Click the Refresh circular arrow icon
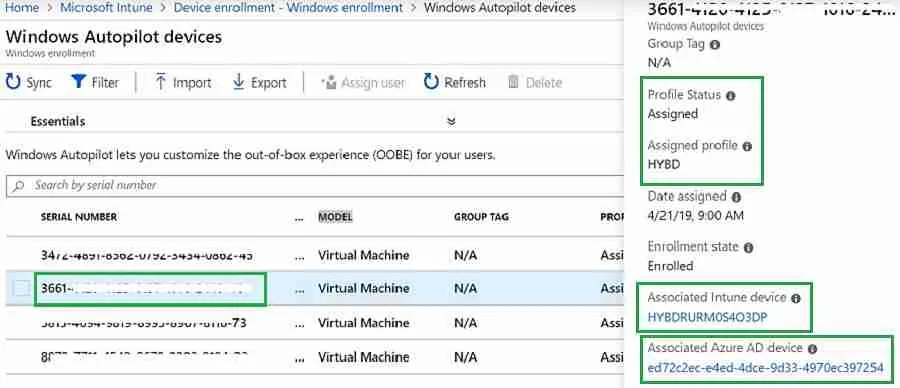Image resolution: width=900 pixels, height=388 pixels. (x=431, y=82)
